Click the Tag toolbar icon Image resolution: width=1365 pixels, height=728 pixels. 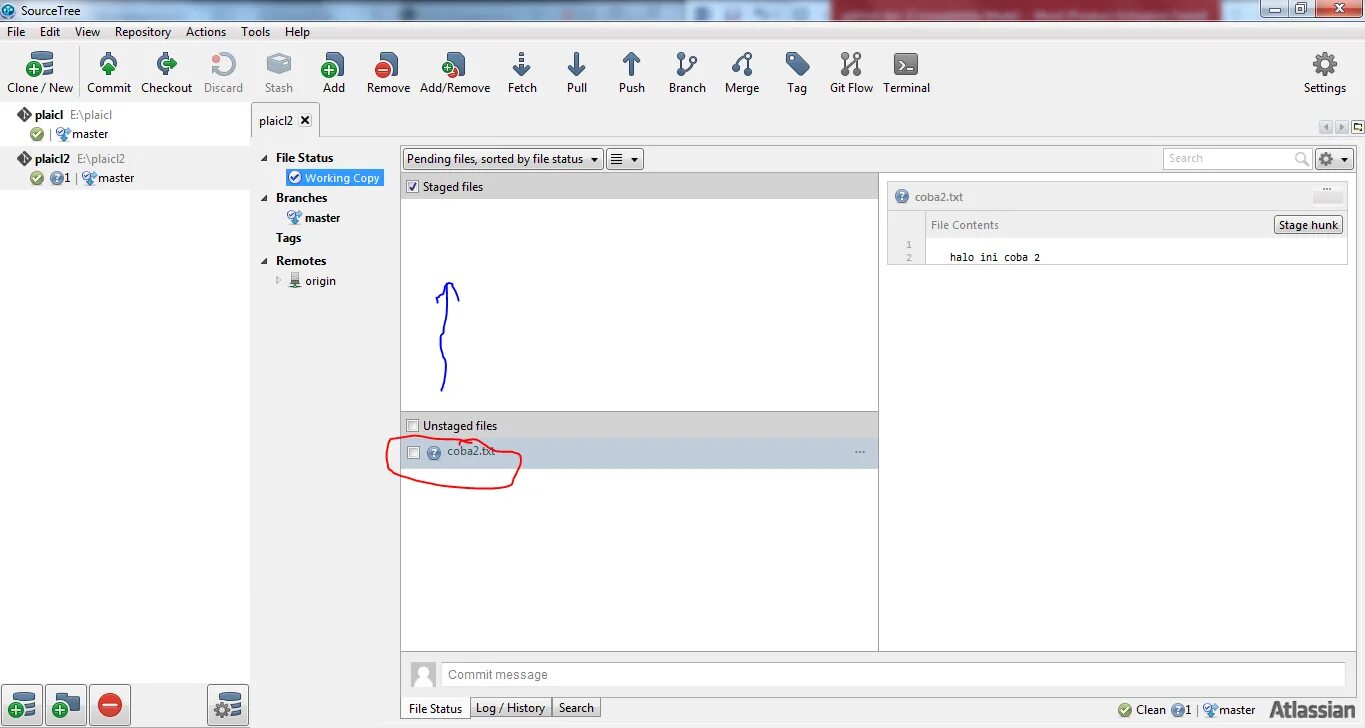point(797,72)
